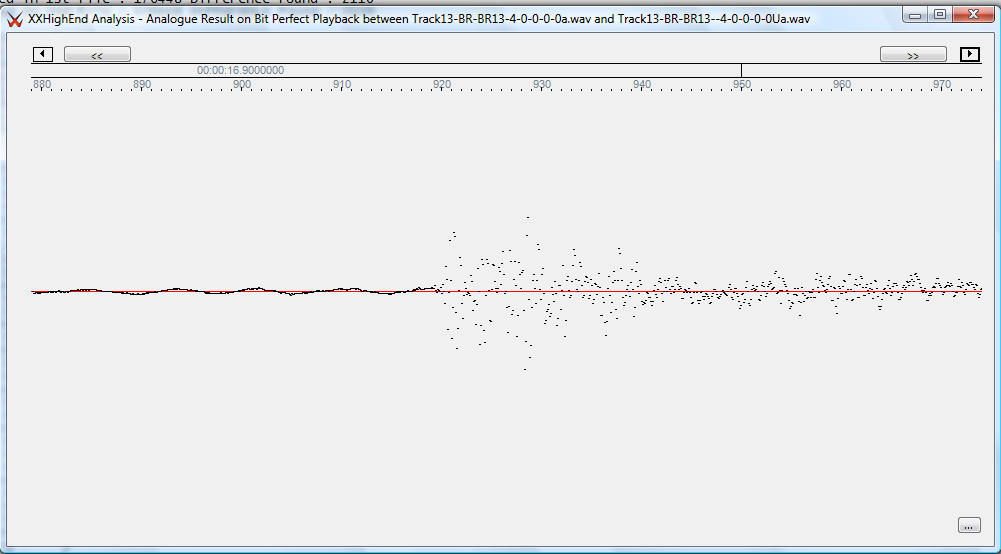Click the XXHighEnd app icon in title bar
This screenshot has width=1001, height=554.
[15, 19]
